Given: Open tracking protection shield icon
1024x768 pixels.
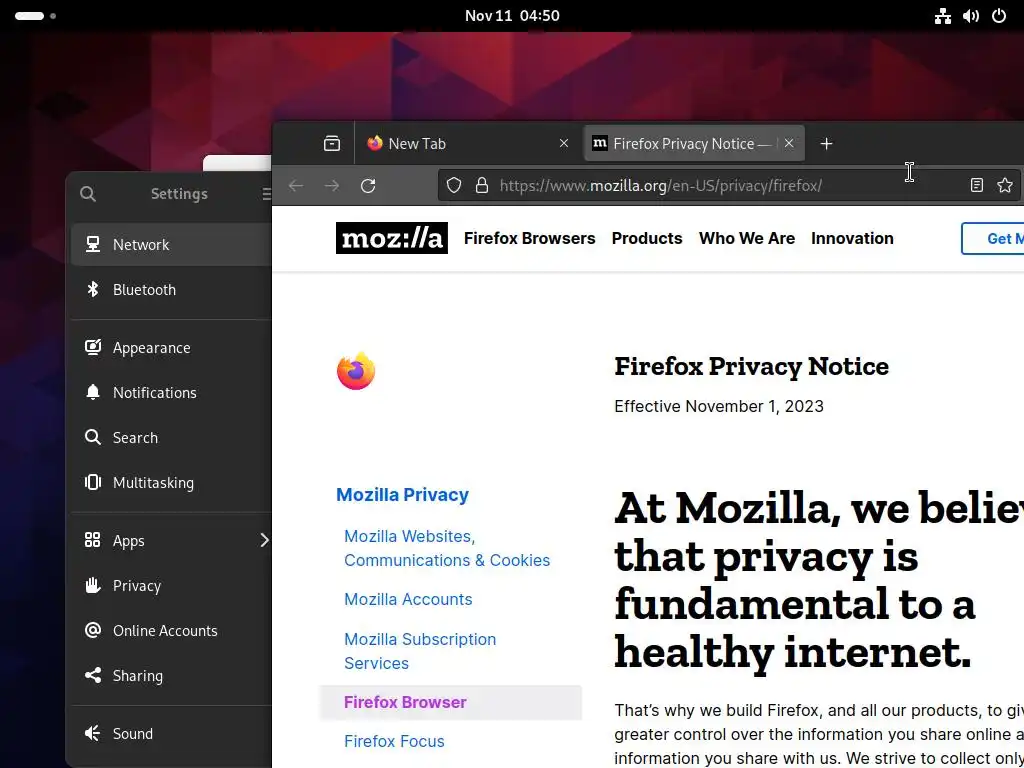Looking at the screenshot, I should [x=454, y=185].
